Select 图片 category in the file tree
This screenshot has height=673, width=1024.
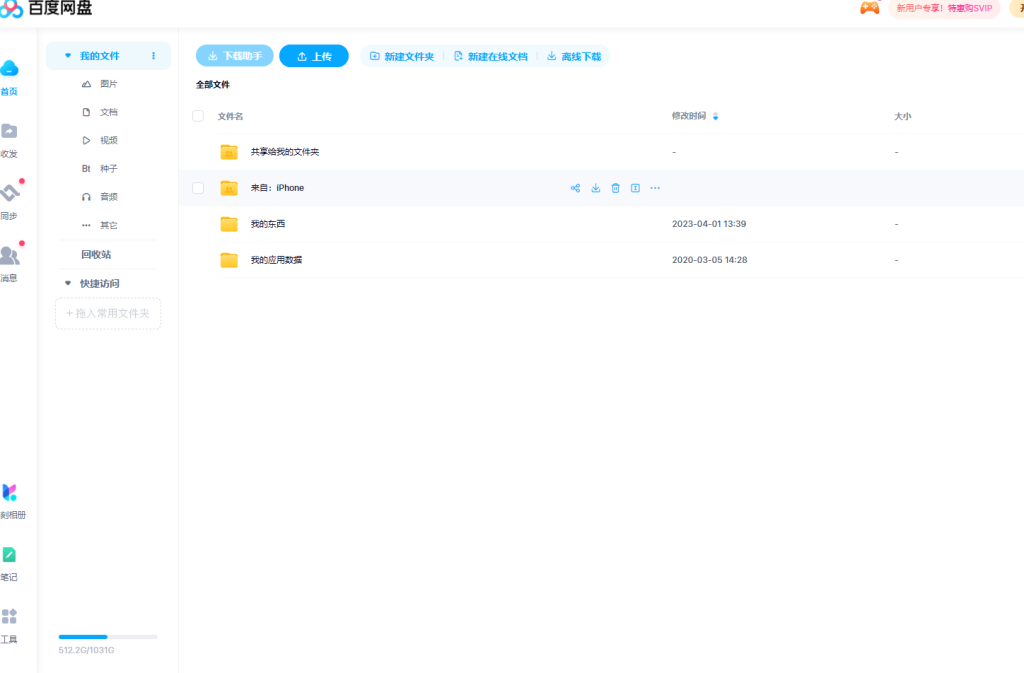pyautogui.click(x=108, y=84)
